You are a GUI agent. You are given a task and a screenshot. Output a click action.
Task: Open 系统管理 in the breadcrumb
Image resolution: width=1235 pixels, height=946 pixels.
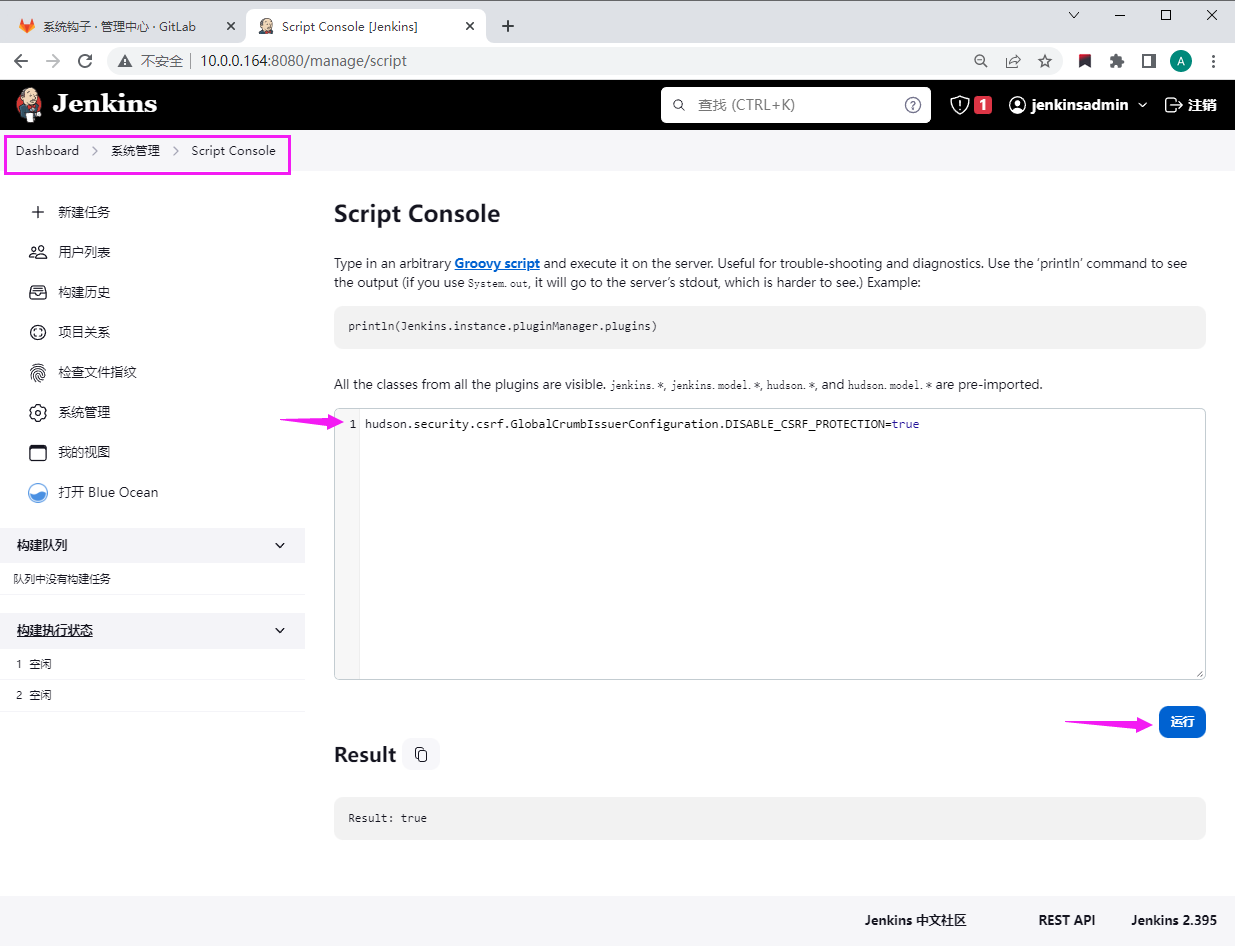pos(135,151)
